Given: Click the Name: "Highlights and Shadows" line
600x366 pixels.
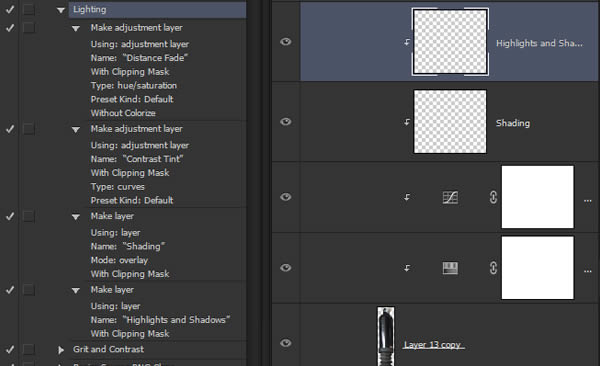Looking at the screenshot, I should (x=160, y=320).
